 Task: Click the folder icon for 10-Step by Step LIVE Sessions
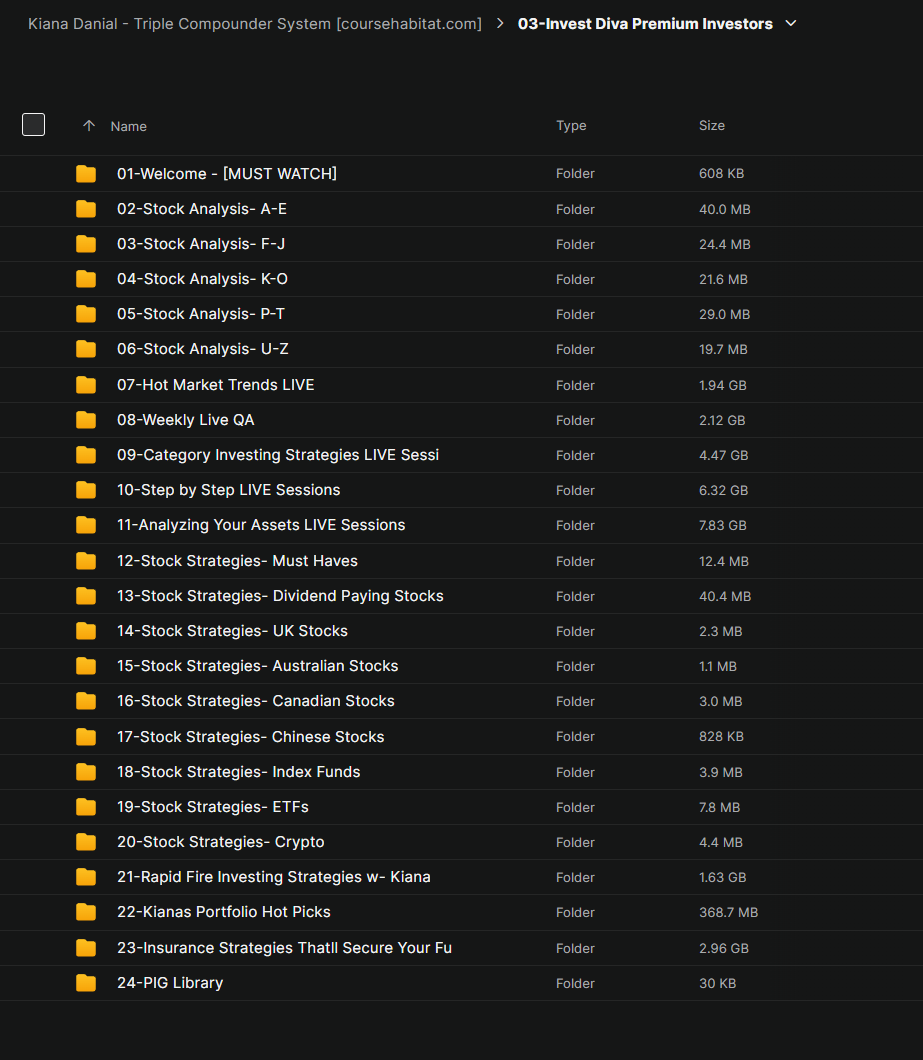click(x=86, y=491)
